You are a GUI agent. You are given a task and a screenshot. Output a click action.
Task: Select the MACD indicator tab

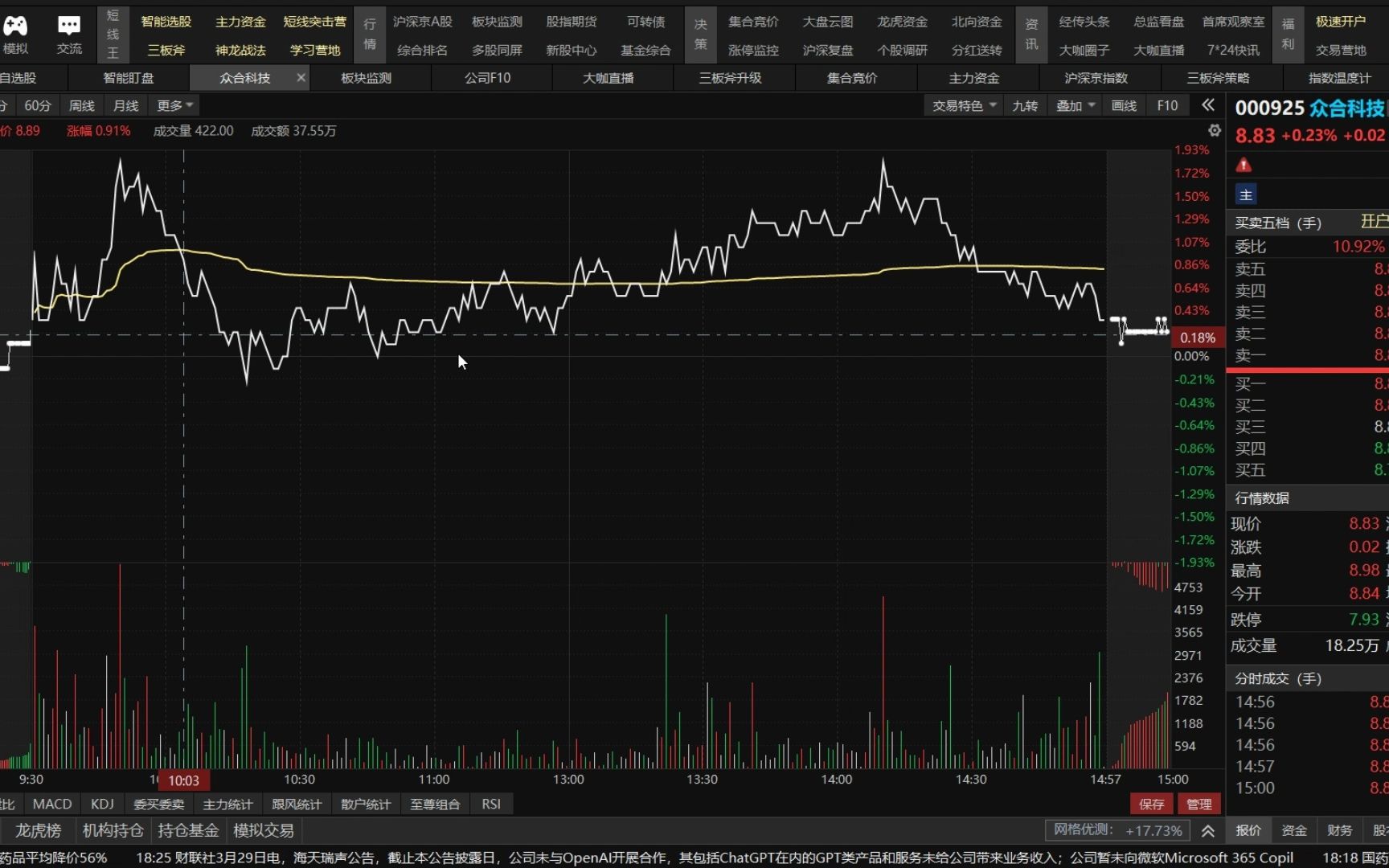pyautogui.click(x=52, y=804)
